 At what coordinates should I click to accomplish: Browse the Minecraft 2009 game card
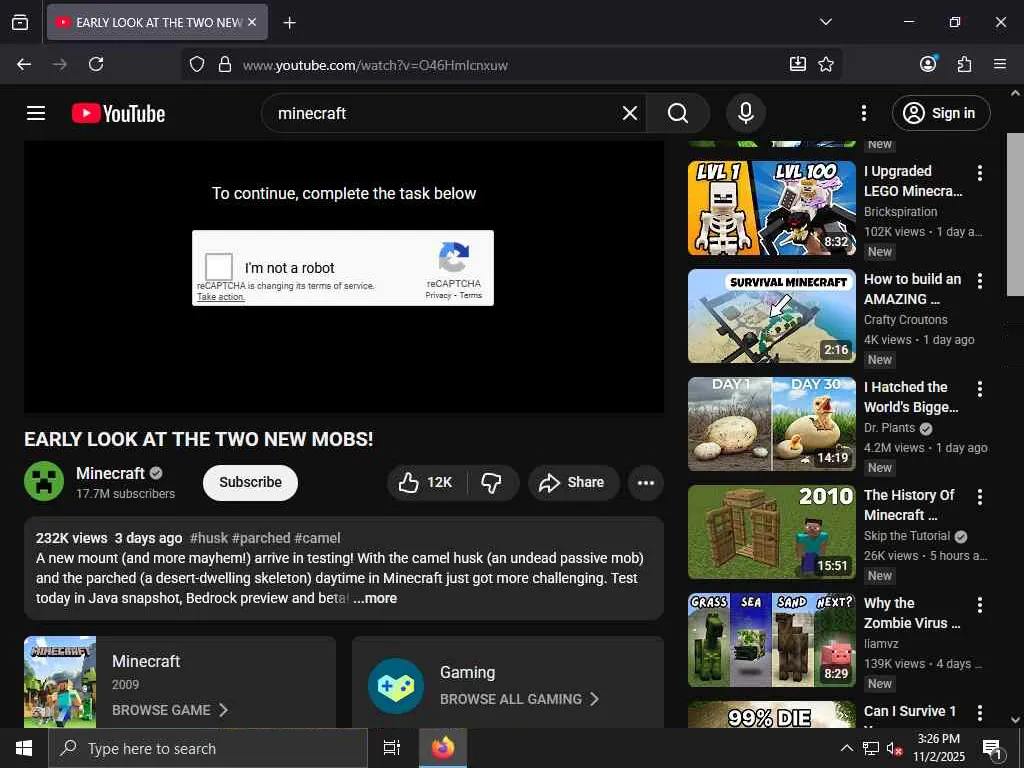[x=180, y=682]
